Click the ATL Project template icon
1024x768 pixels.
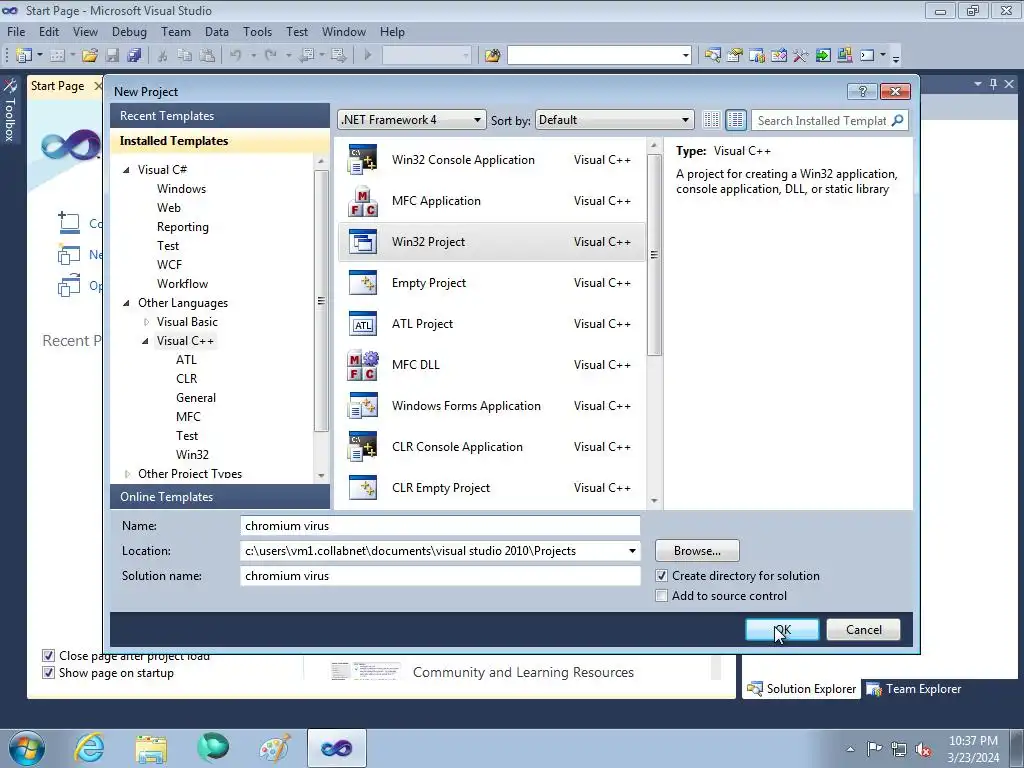click(x=362, y=324)
